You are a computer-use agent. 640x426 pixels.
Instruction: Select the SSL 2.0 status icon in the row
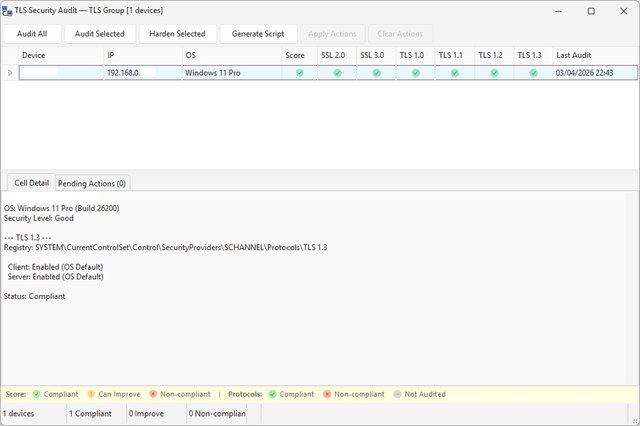coord(337,73)
